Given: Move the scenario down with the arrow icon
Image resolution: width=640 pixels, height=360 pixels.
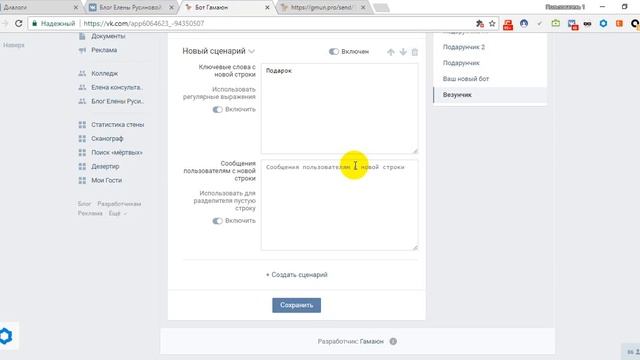Looking at the screenshot, I should pyautogui.click(x=403, y=52).
